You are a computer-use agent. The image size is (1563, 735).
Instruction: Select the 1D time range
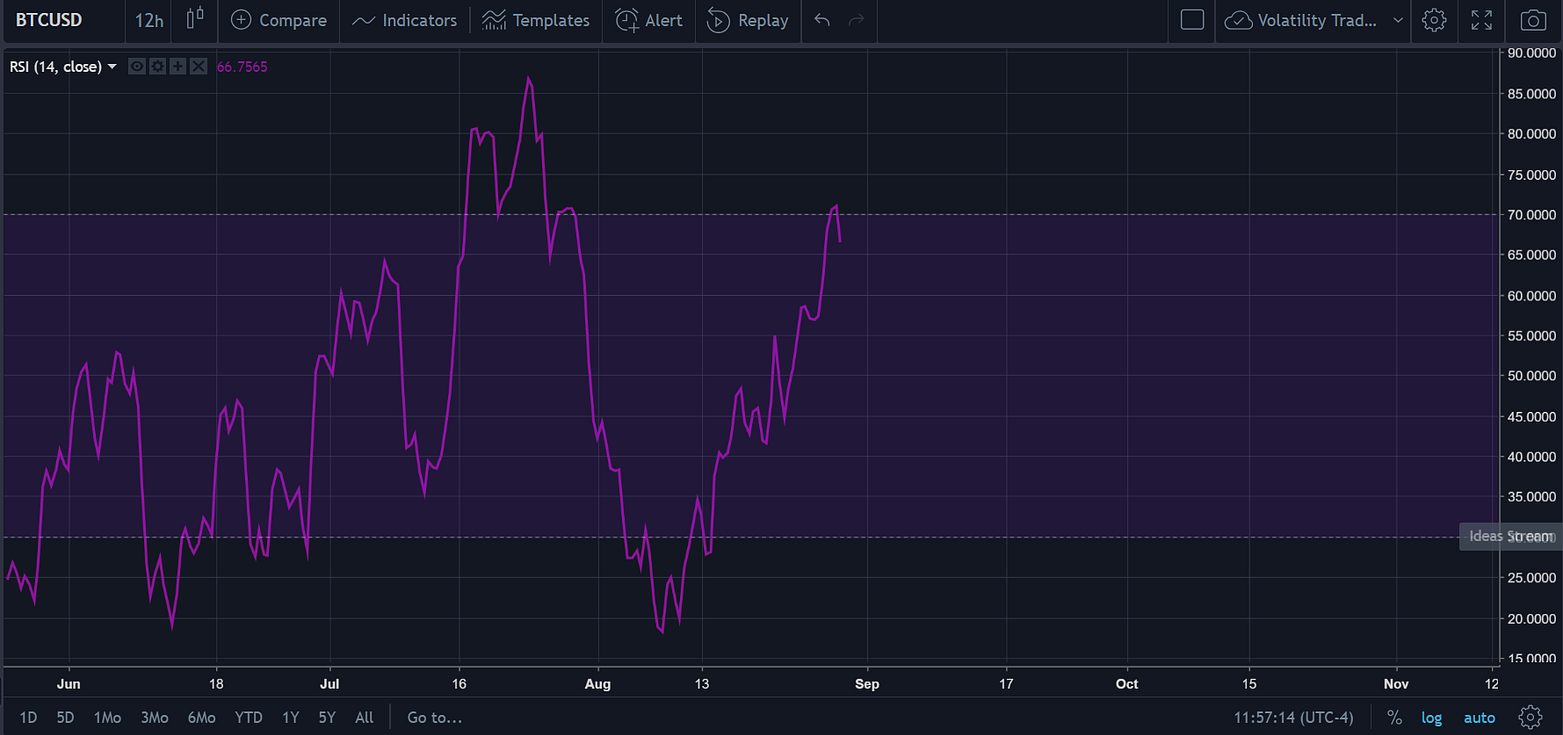[28, 717]
